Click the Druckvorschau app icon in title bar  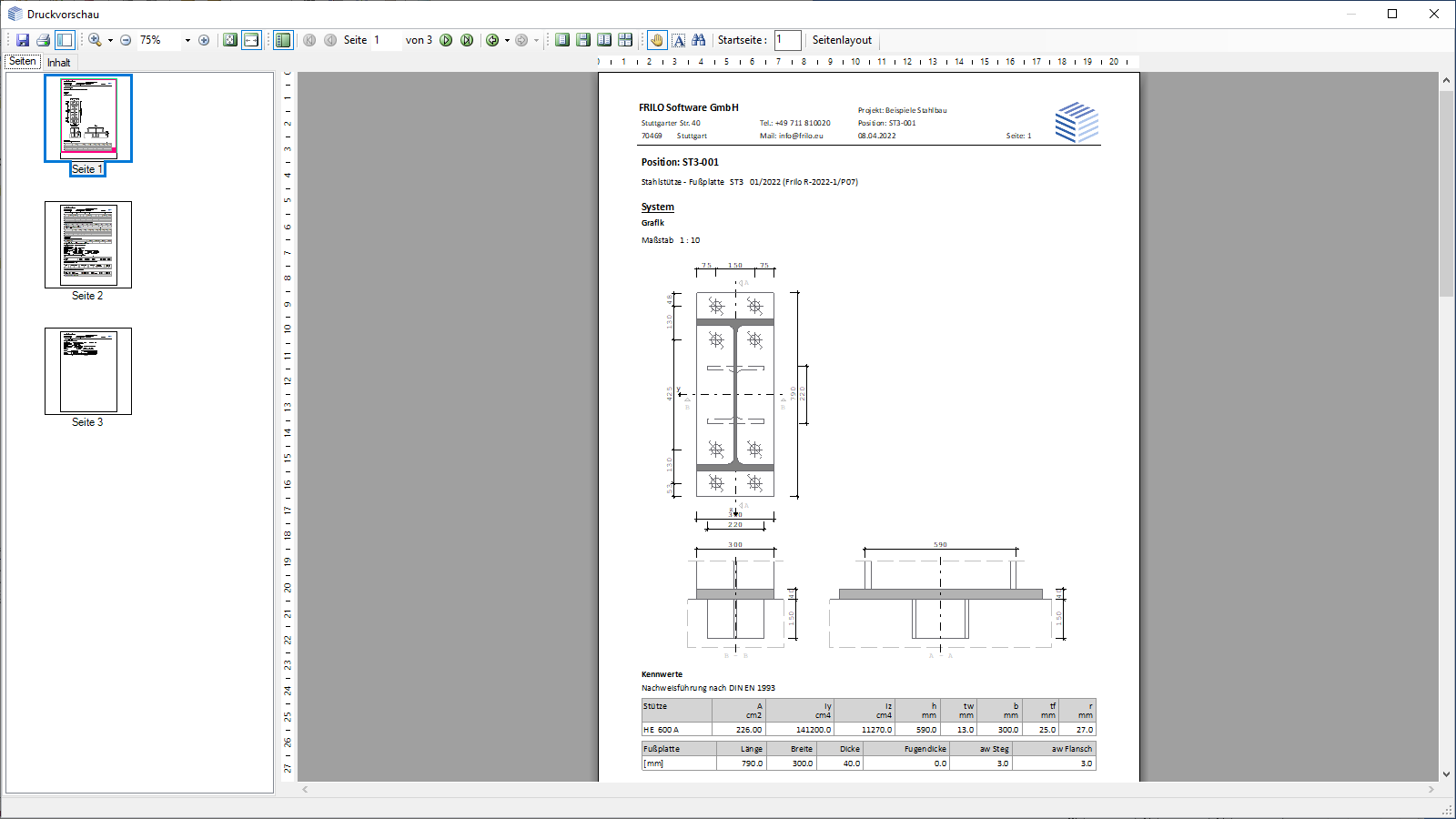pos(15,15)
